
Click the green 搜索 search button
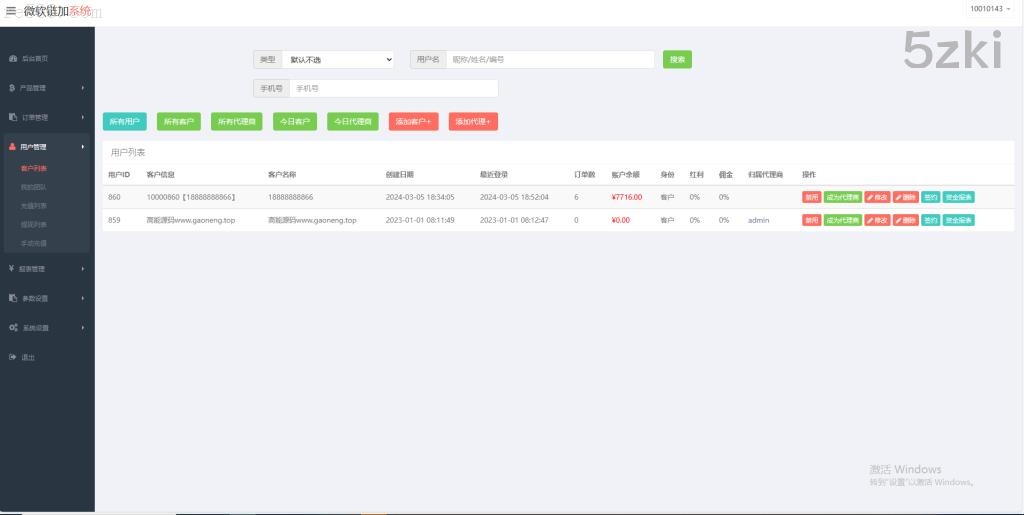(677, 60)
